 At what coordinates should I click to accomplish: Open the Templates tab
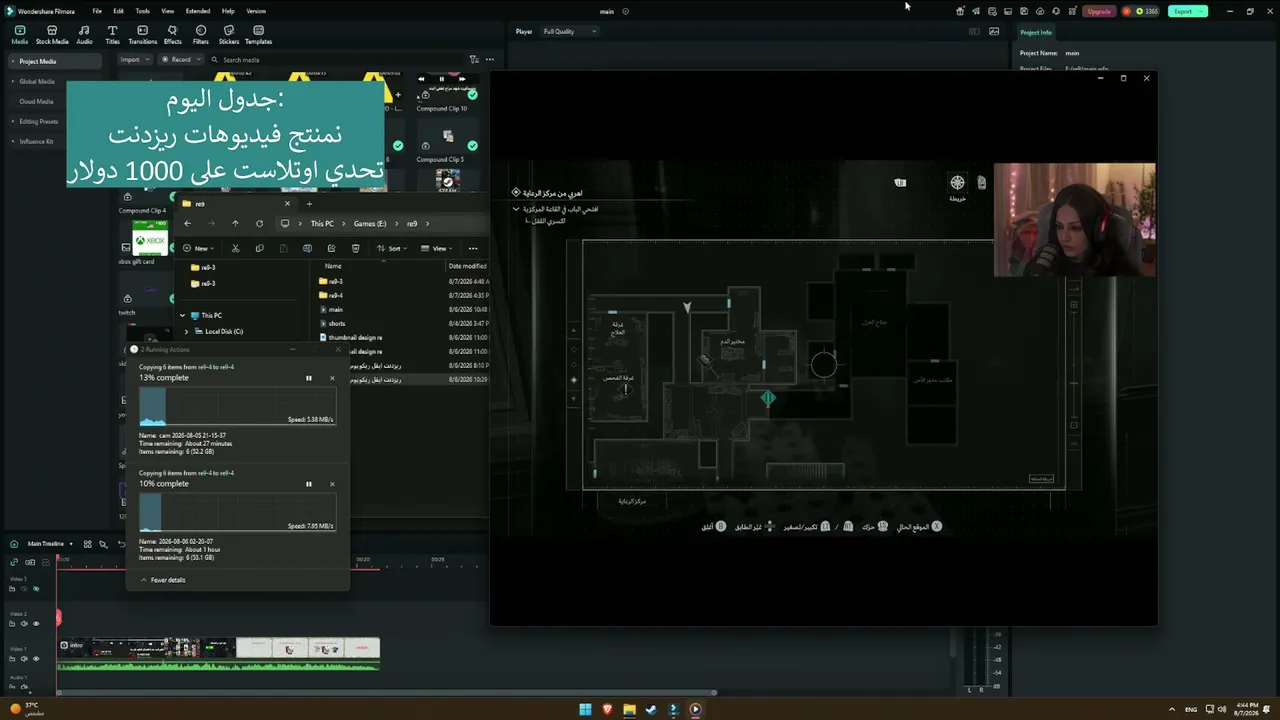pyautogui.click(x=258, y=35)
